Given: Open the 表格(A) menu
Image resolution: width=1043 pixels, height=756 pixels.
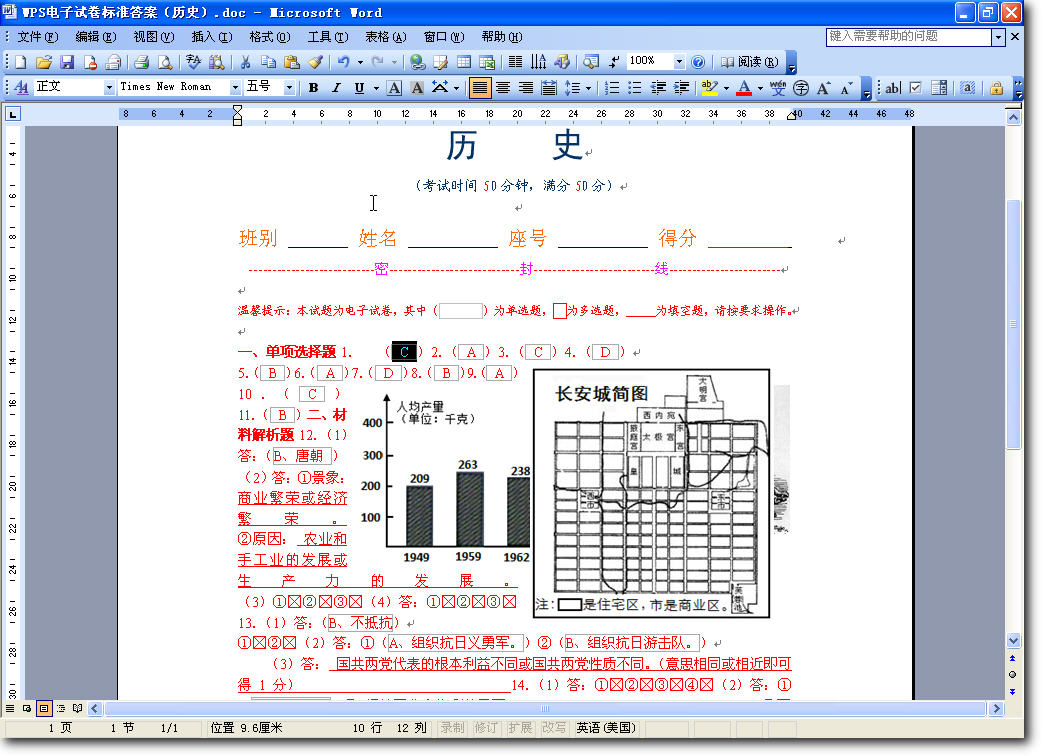Looking at the screenshot, I should (x=386, y=37).
